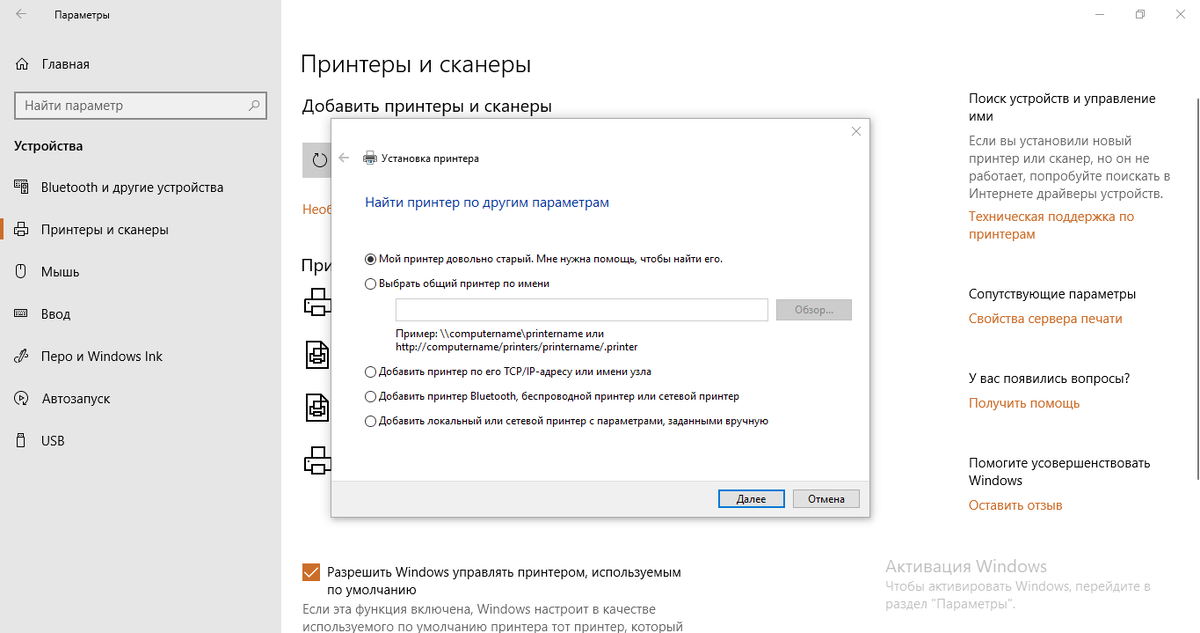The image size is (1200, 633).
Task: Click the 'У вас появились вопросы?' heading
Action: point(1049,379)
